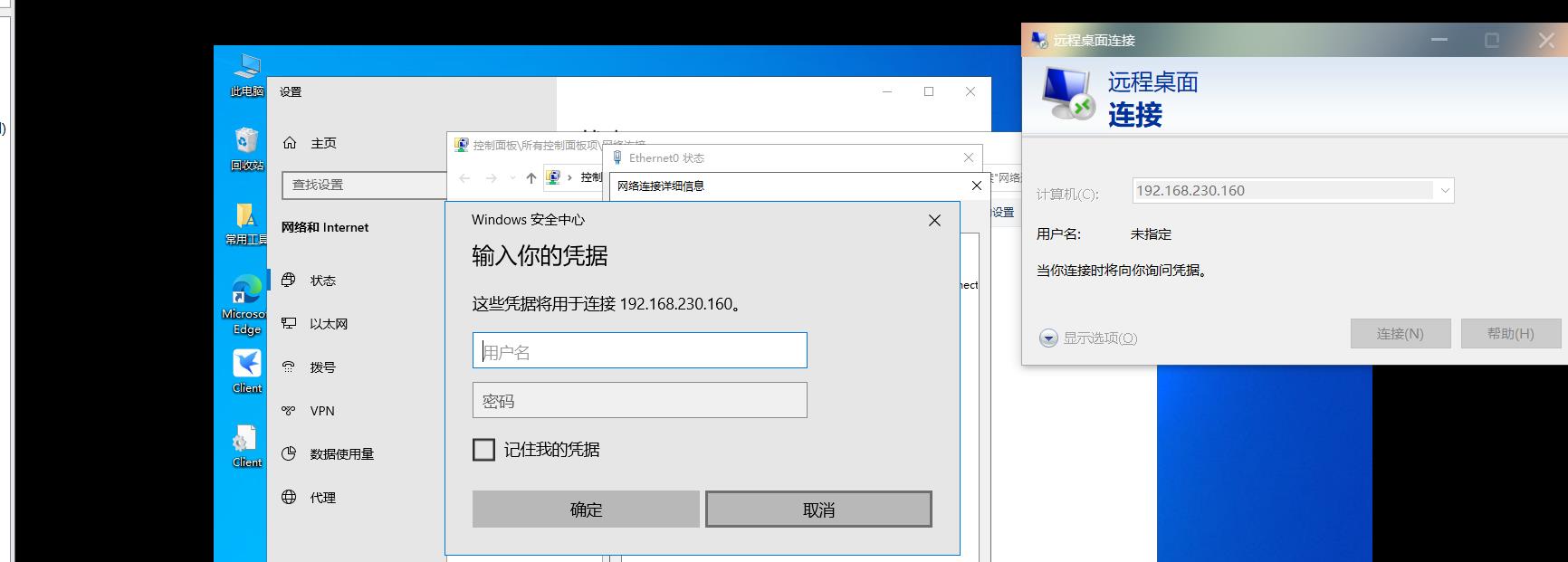Click Remote Desktop title bar icon
This screenshot has width=1568, height=562.
coord(1039,40)
